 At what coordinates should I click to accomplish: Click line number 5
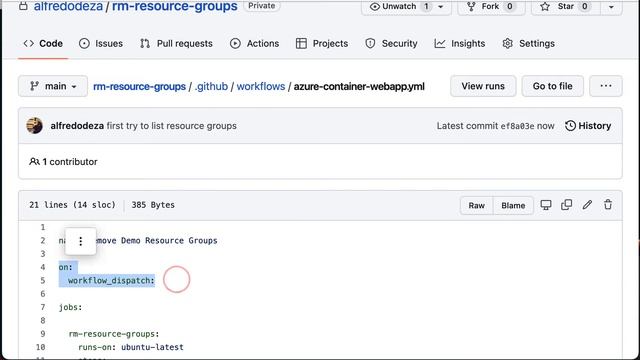(42, 280)
